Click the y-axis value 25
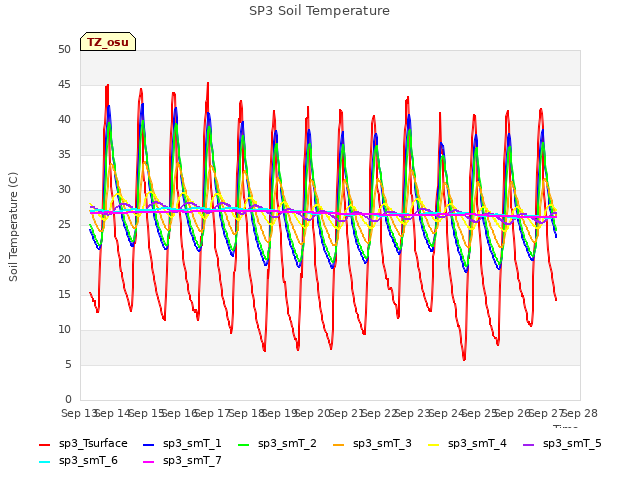Image resolution: width=640 pixels, height=480 pixels. coord(64,224)
